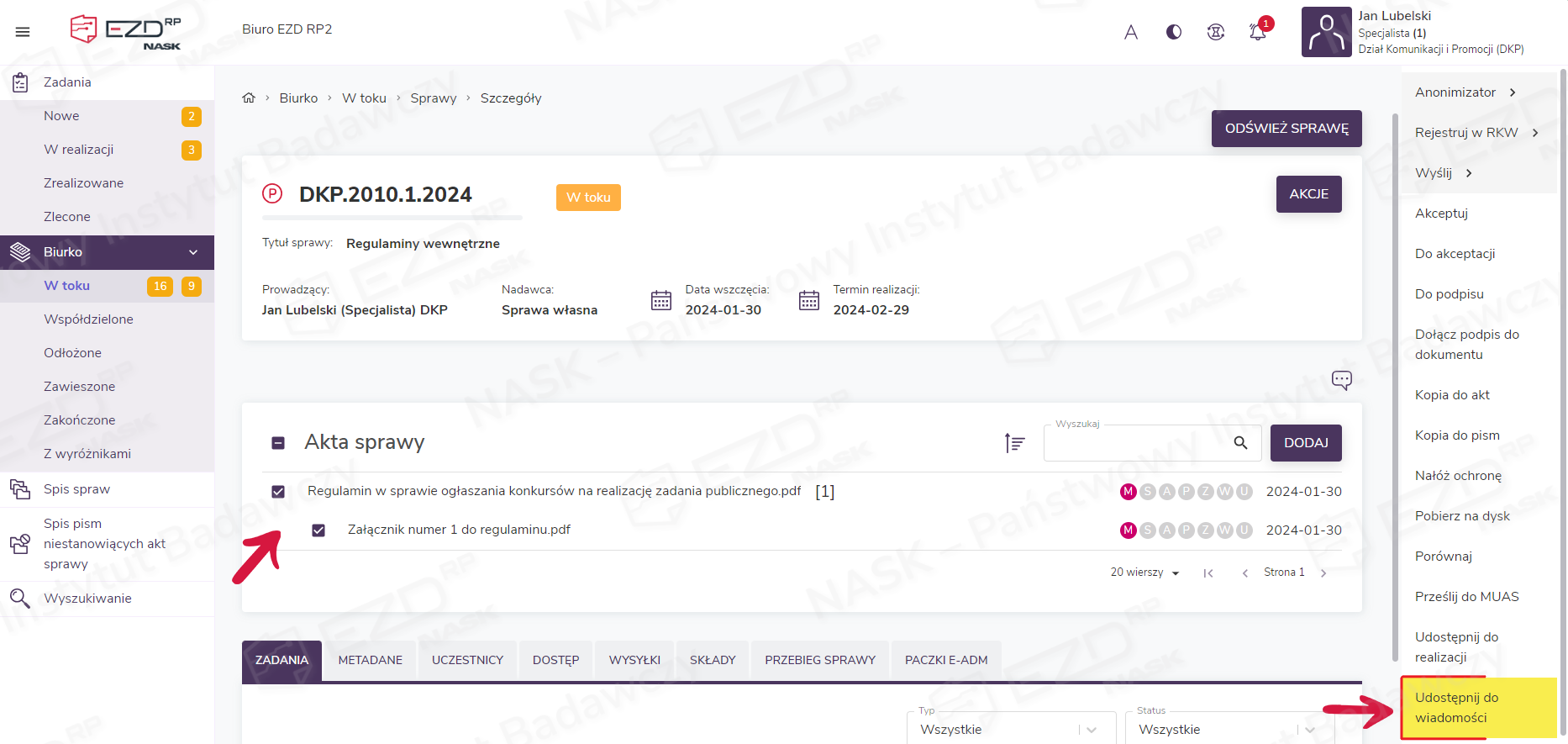Toggle the contrast mode icon
The image size is (1568, 744).
pyautogui.click(x=1174, y=32)
